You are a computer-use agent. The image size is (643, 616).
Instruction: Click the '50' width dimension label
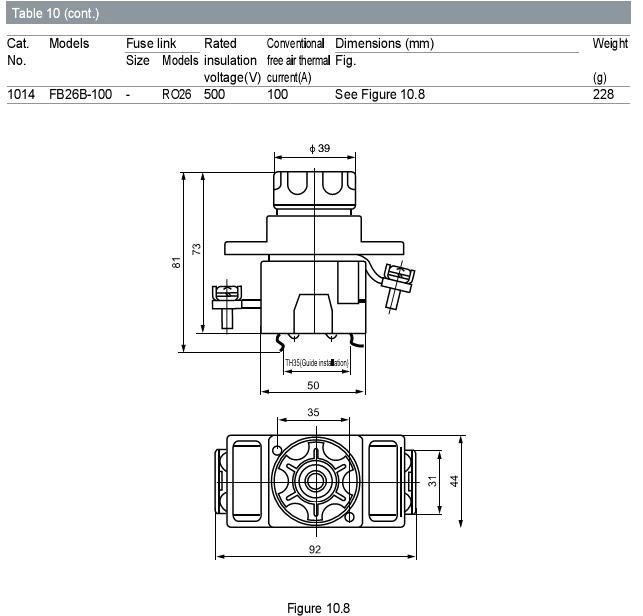[313, 385]
